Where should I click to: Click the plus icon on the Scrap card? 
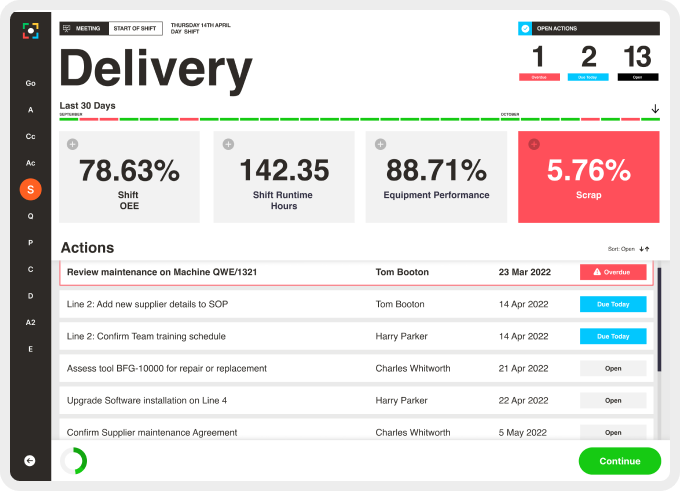coord(533,145)
